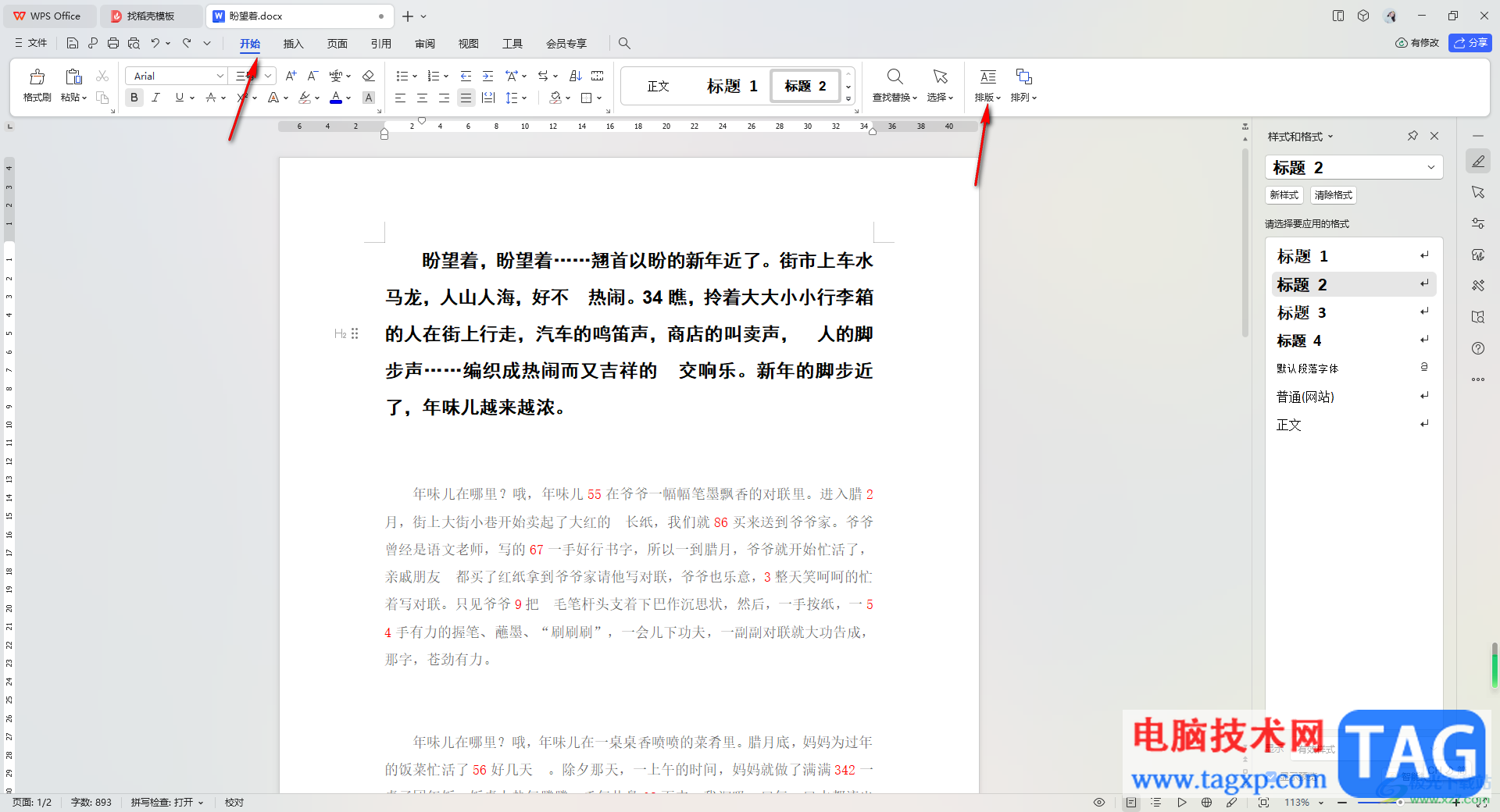Click the sort text icon

576,76
